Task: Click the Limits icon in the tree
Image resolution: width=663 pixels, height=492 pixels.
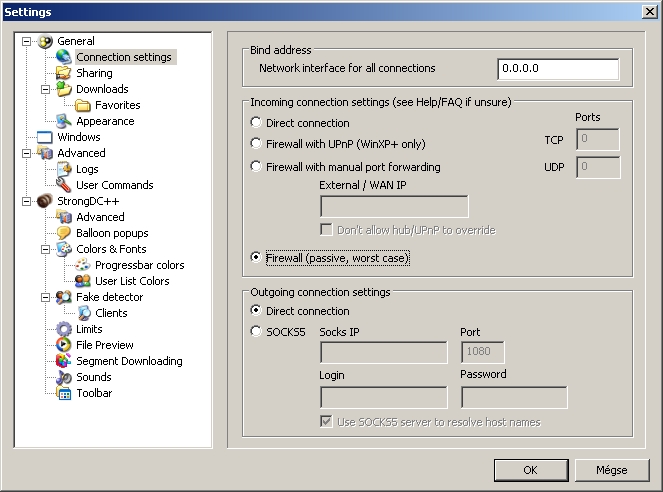Action: (x=64, y=329)
